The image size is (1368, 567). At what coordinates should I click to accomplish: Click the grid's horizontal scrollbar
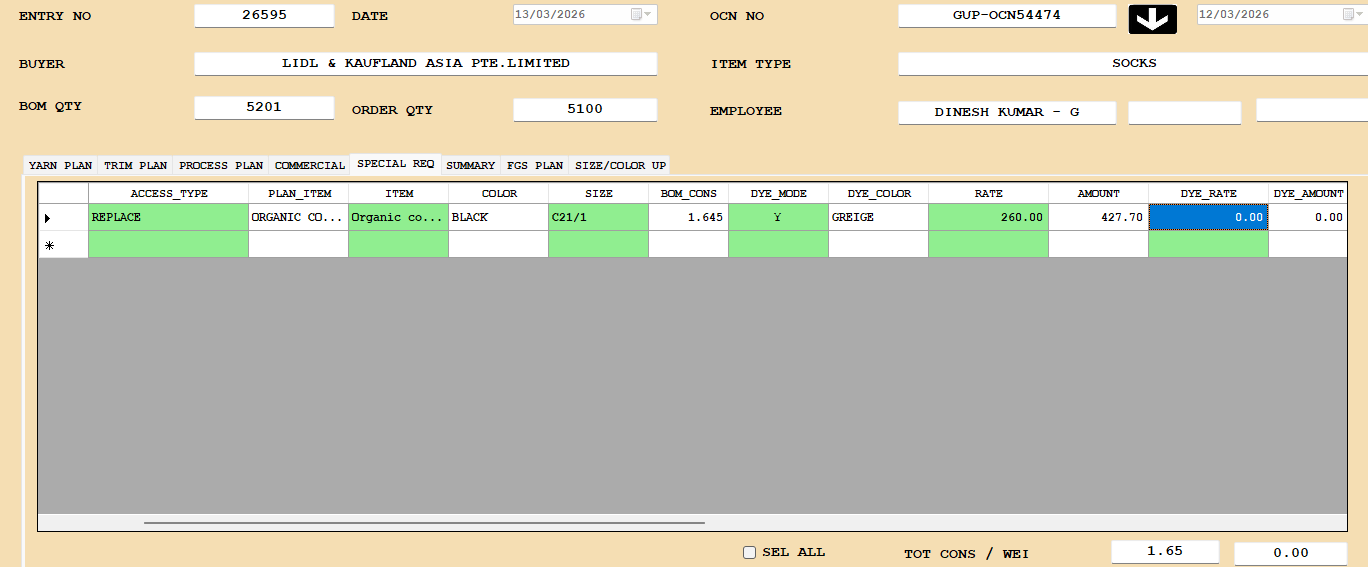[424, 522]
